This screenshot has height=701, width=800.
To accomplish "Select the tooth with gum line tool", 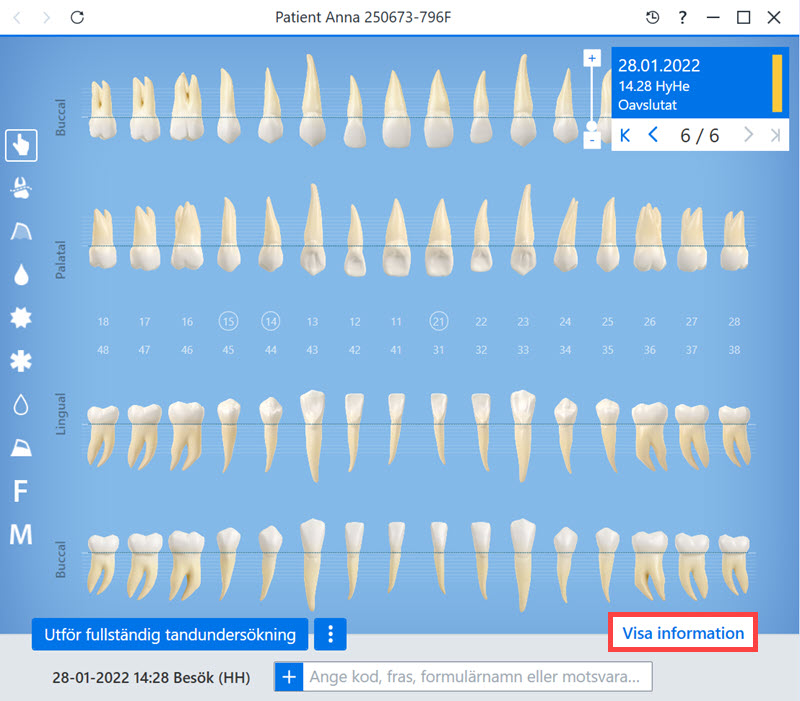I will (21, 188).
